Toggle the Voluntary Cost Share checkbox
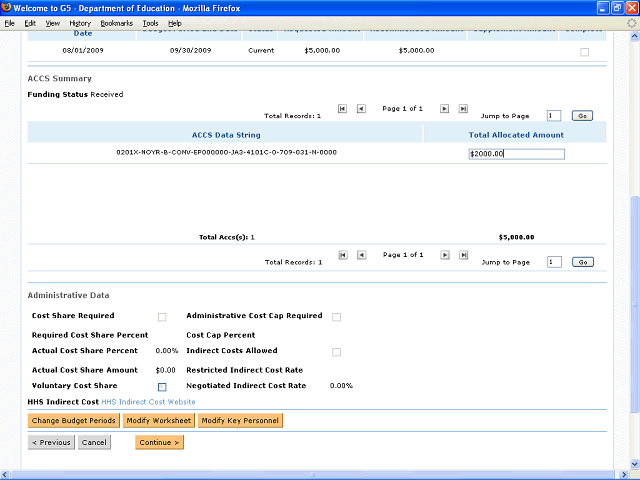The image size is (640, 480). [x=162, y=386]
